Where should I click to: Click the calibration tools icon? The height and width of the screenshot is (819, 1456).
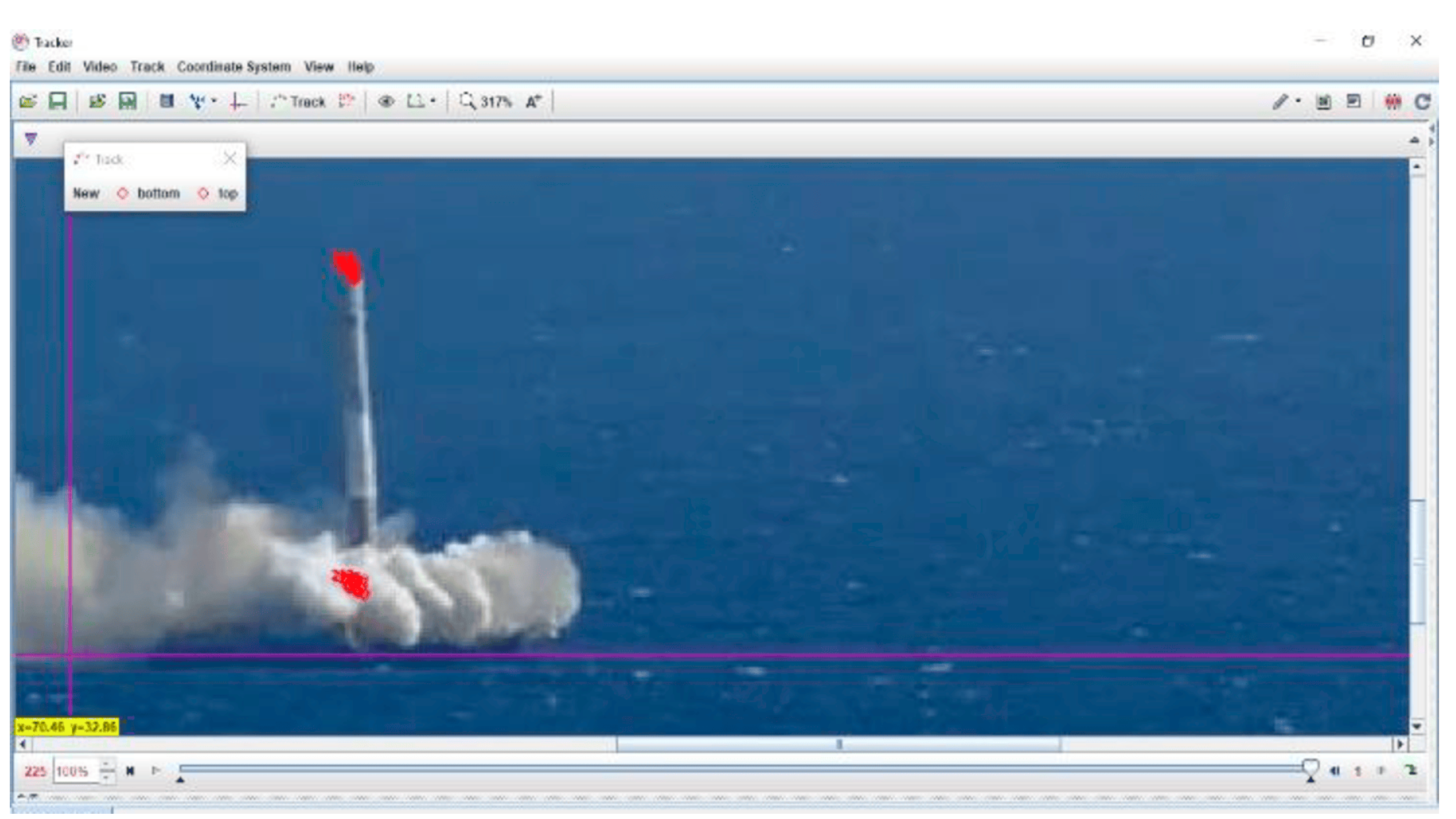(197, 102)
